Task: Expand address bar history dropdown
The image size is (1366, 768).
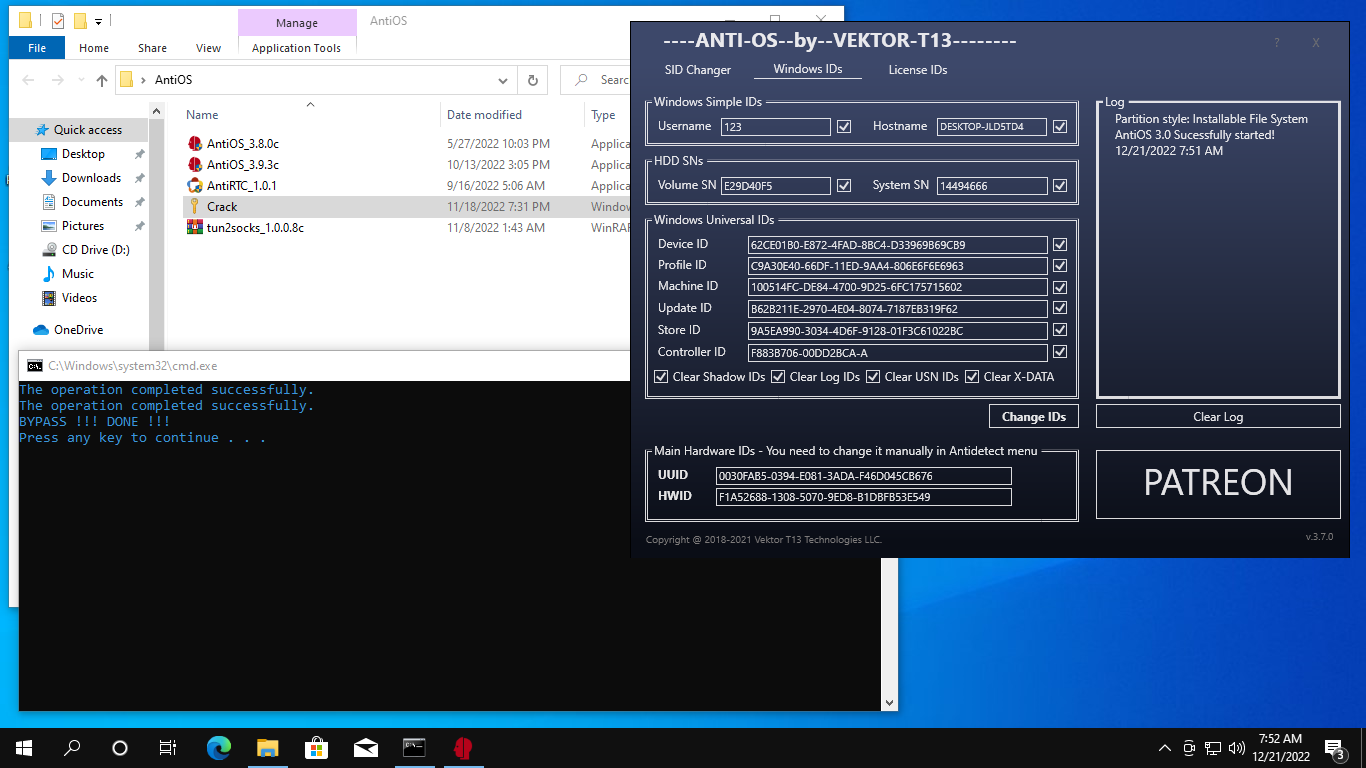Action: click(x=503, y=80)
